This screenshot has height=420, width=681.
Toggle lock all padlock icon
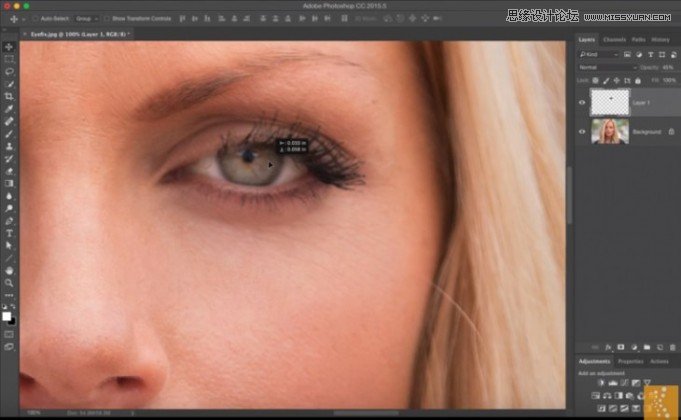click(x=638, y=81)
